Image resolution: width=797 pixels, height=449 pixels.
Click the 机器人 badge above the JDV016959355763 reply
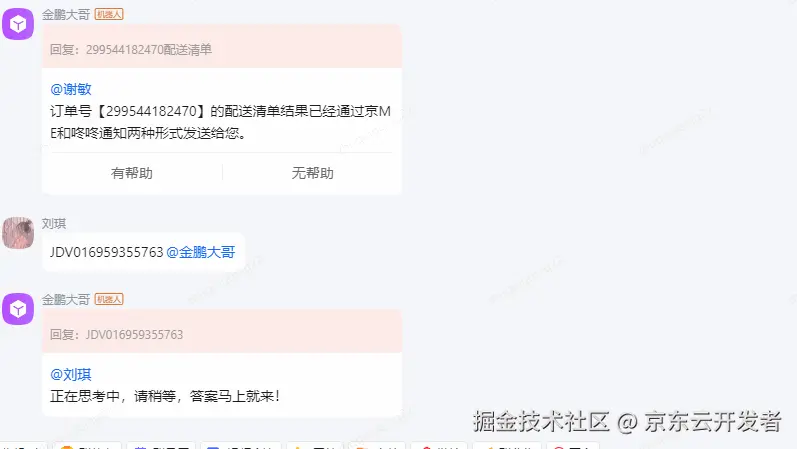coord(109,299)
